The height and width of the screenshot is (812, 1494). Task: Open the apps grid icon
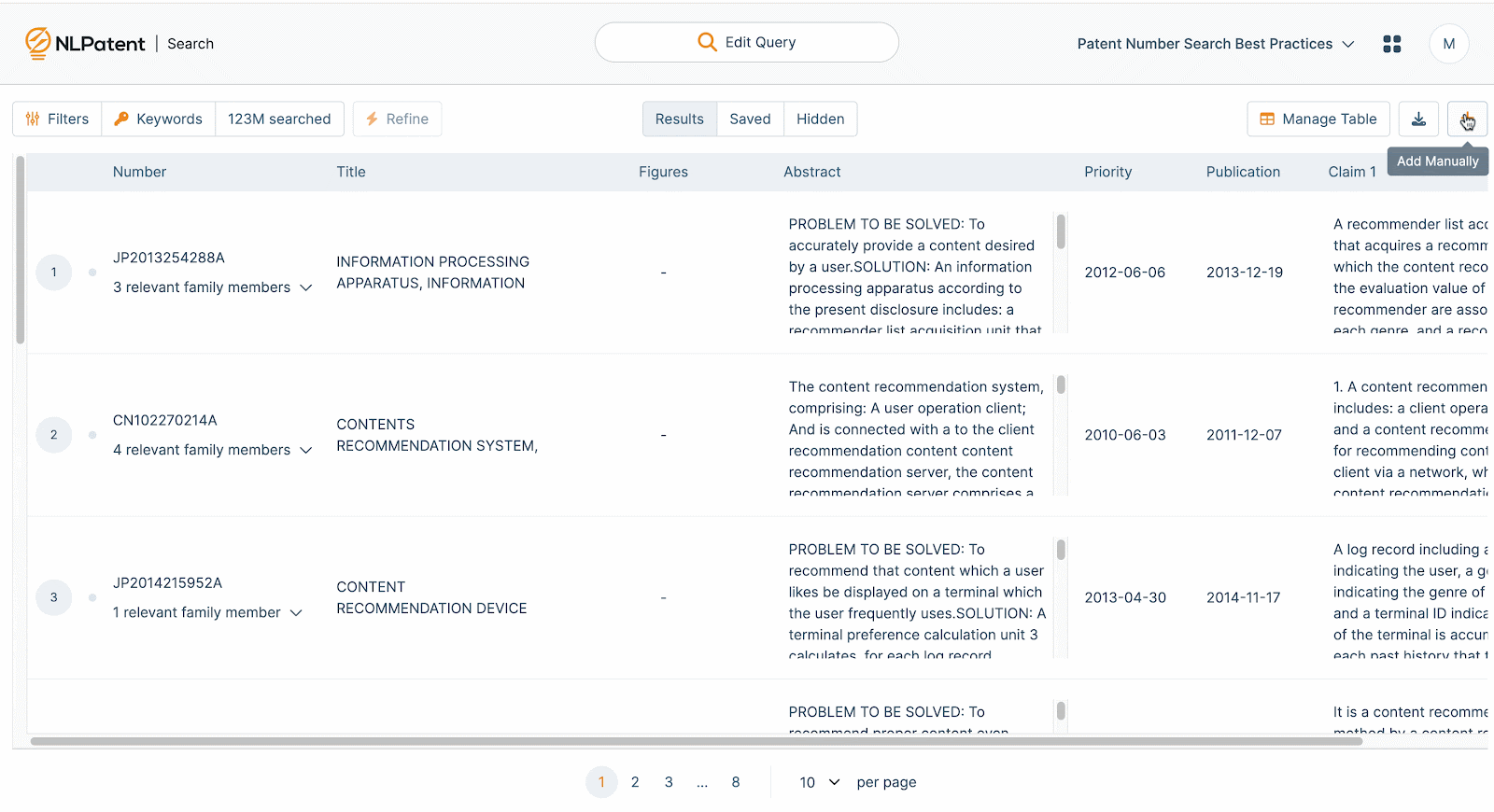1391,44
